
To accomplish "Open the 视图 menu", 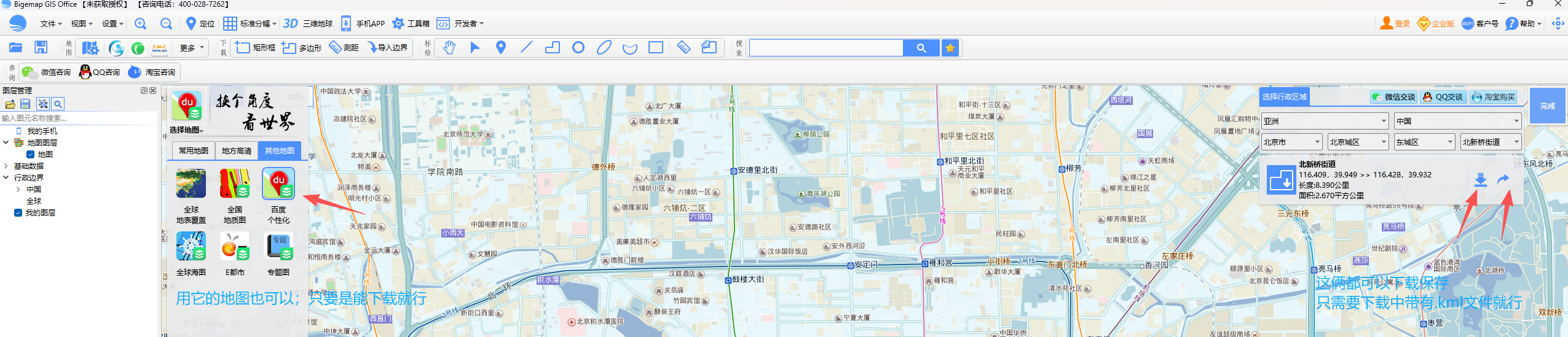I will (x=81, y=23).
